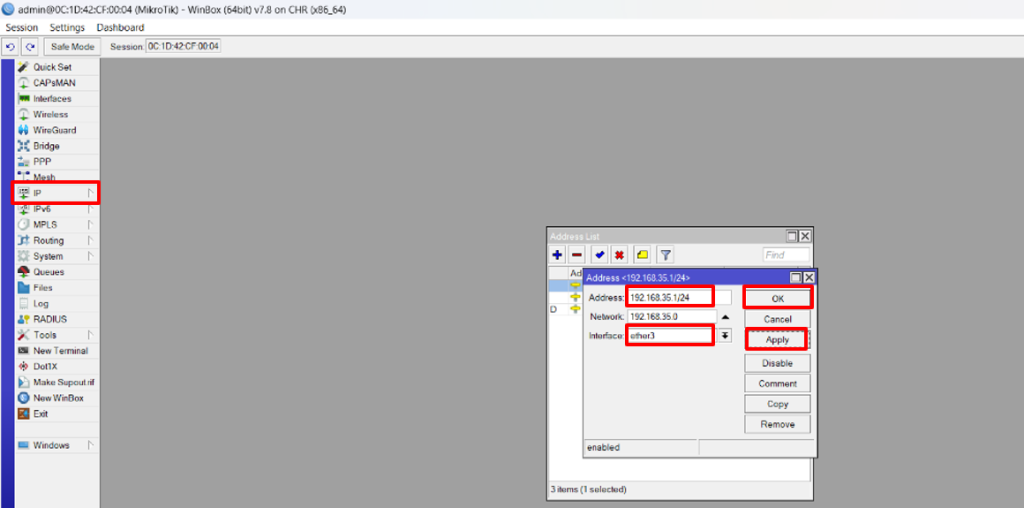Click OK in the Address dialog

coord(777,298)
